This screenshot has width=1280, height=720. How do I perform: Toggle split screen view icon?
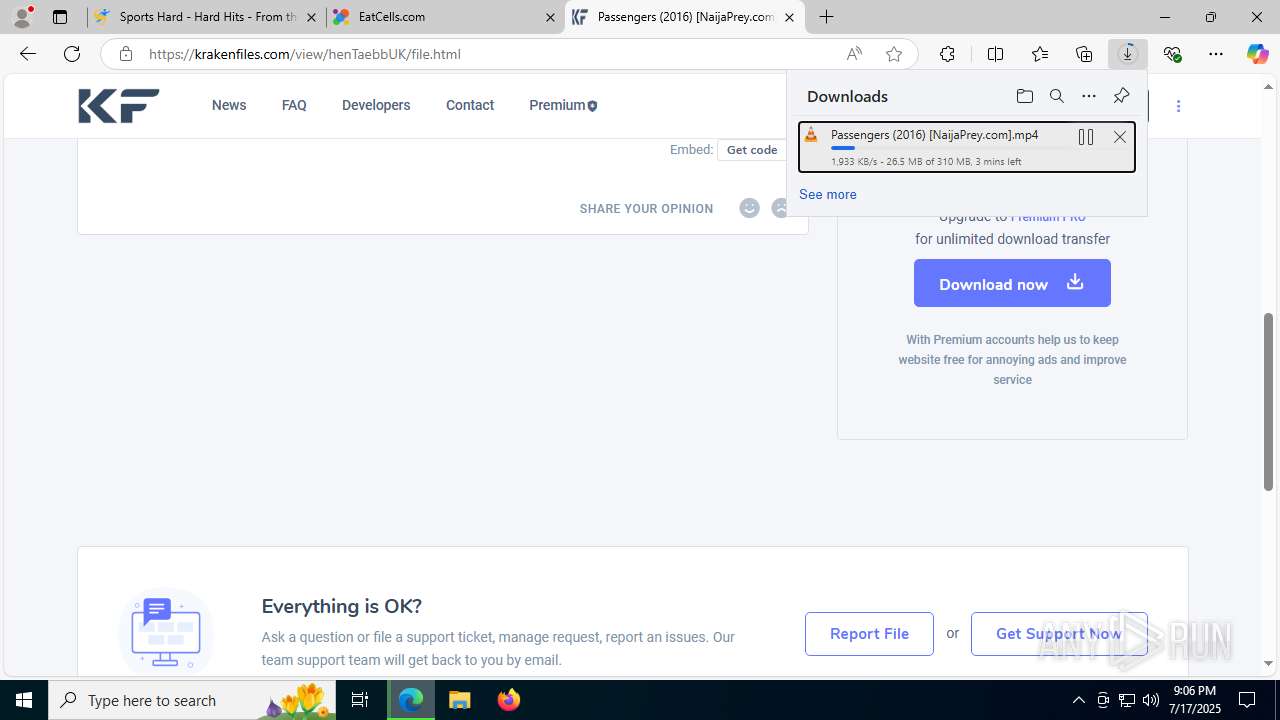click(995, 54)
